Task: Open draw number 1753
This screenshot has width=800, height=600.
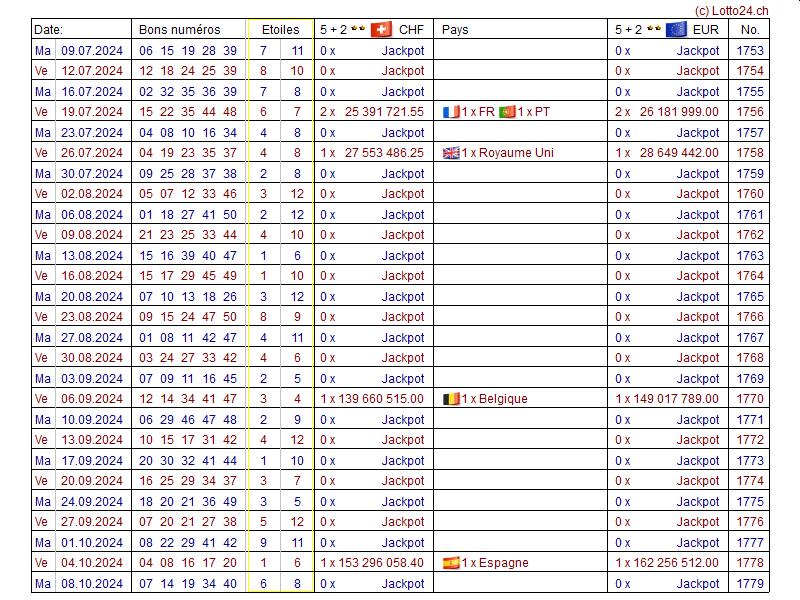Action: click(749, 50)
